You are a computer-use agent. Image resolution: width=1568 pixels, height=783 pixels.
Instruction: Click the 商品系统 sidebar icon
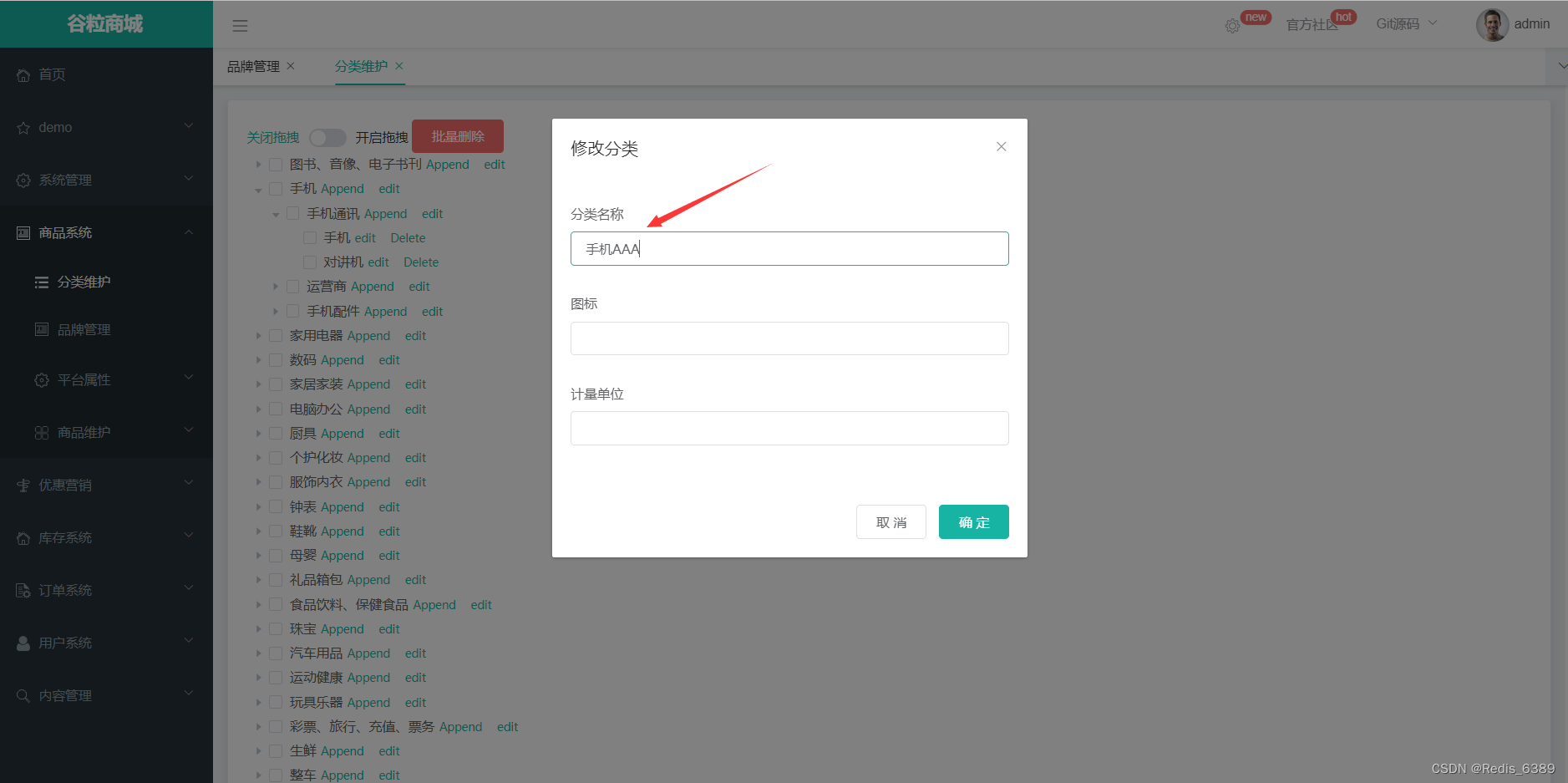point(23,233)
